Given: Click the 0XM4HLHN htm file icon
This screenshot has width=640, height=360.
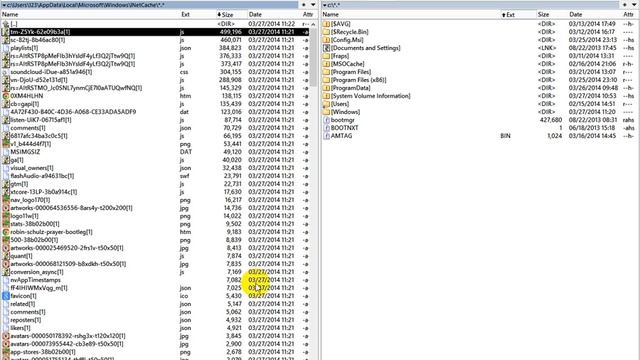Looking at the screenshot, I should [6, 96].
